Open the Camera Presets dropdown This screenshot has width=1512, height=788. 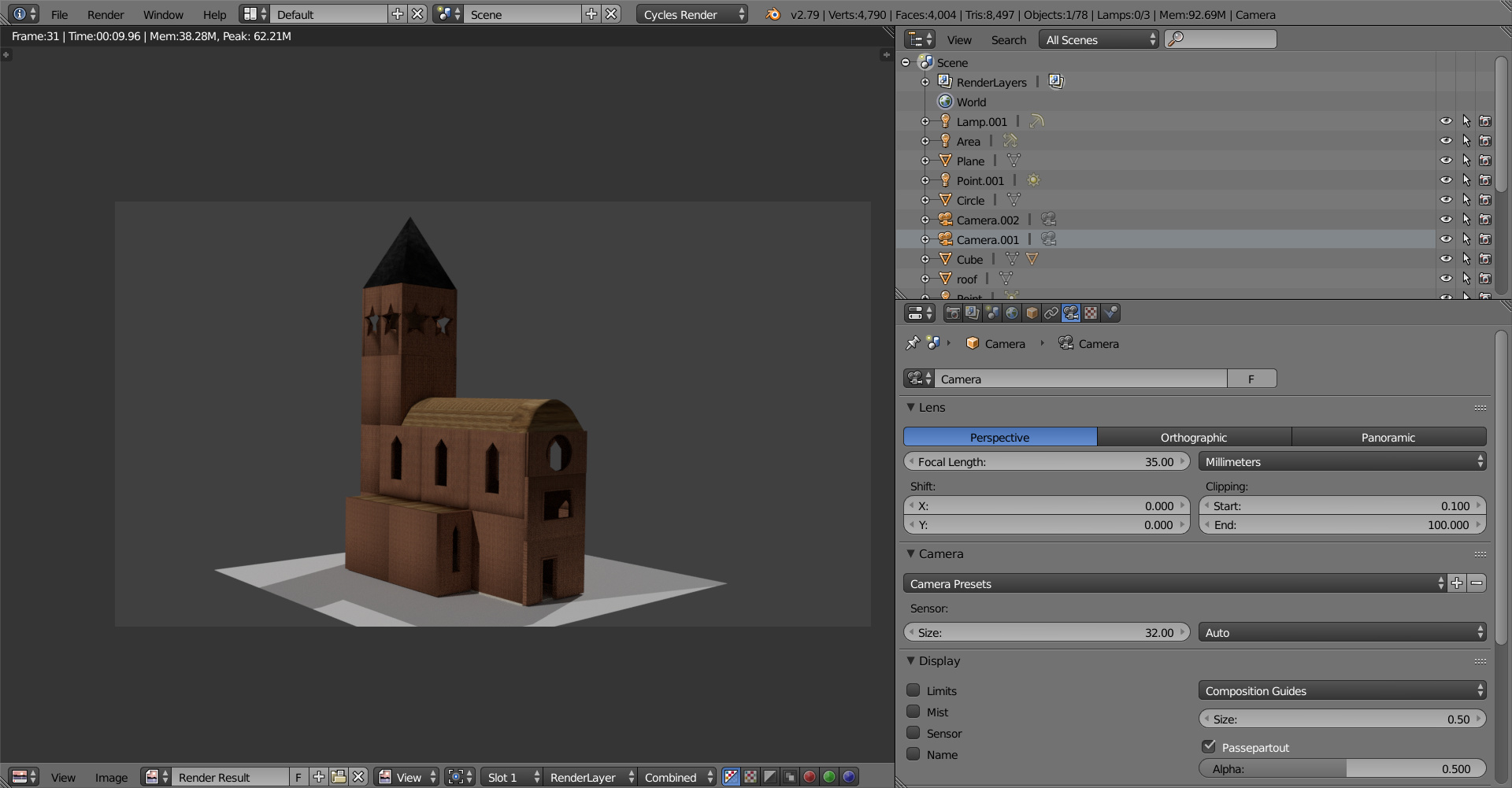tap(1175, 583)
